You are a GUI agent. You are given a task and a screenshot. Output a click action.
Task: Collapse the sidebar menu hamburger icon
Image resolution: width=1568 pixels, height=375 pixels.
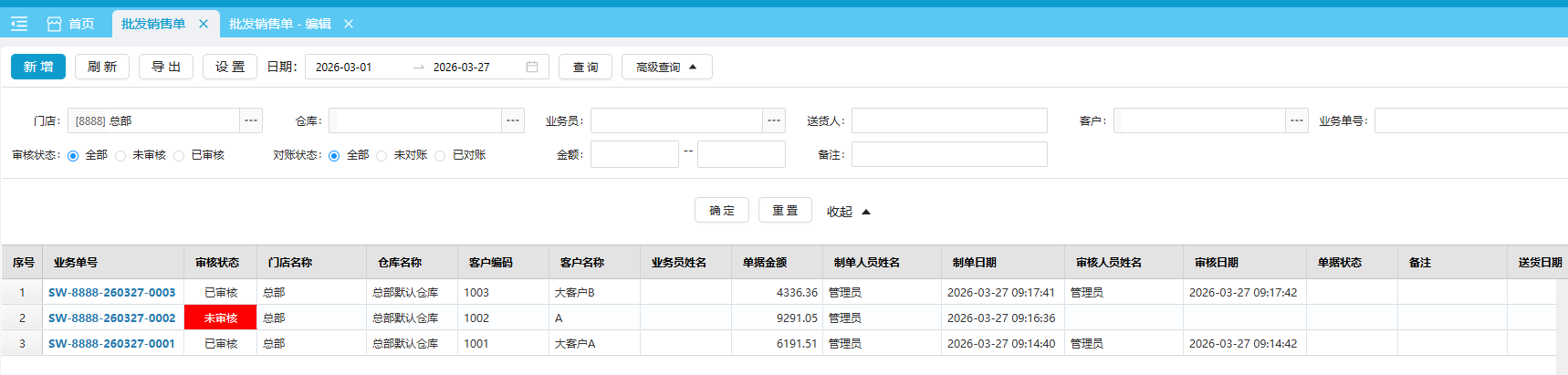[x=19, y=24]
